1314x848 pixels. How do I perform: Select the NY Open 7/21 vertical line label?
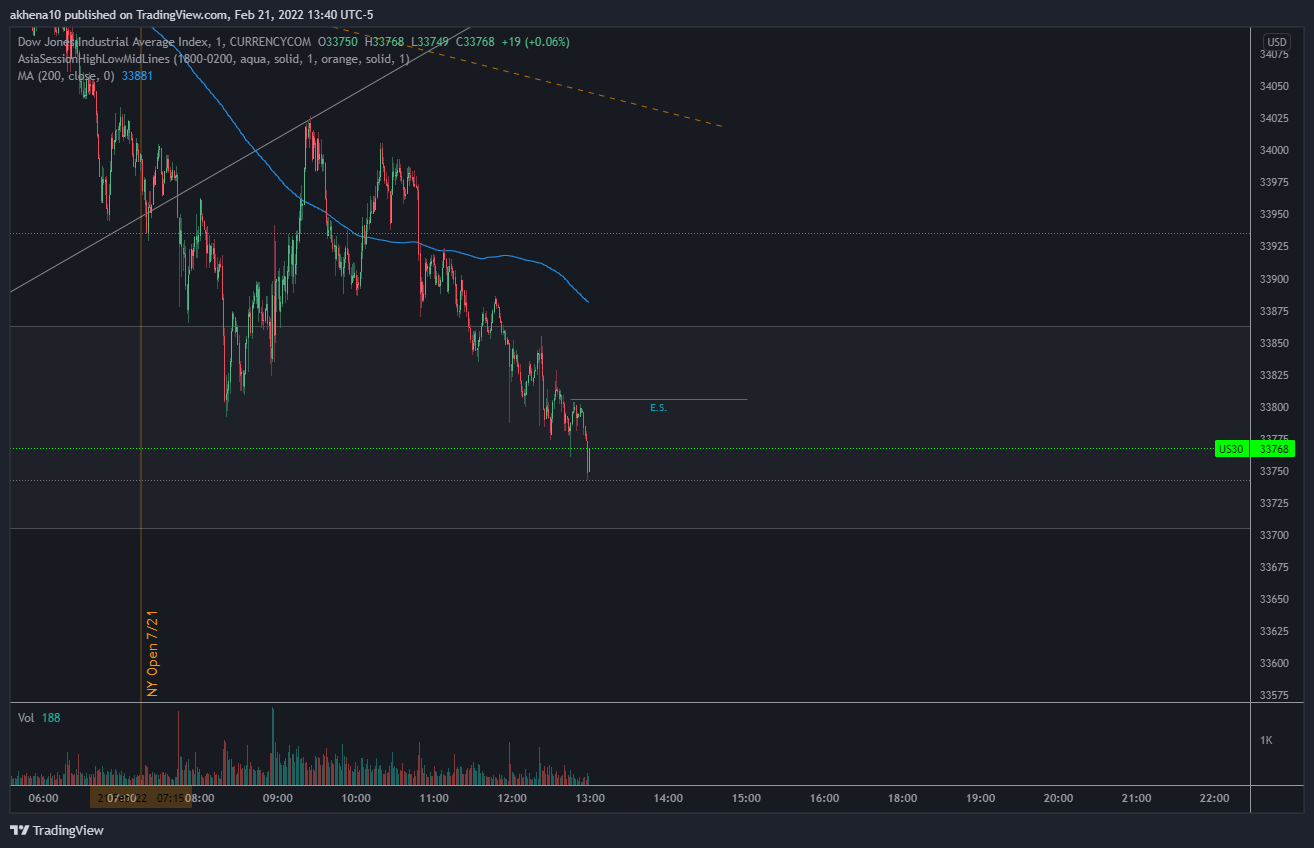click(153, 654)
